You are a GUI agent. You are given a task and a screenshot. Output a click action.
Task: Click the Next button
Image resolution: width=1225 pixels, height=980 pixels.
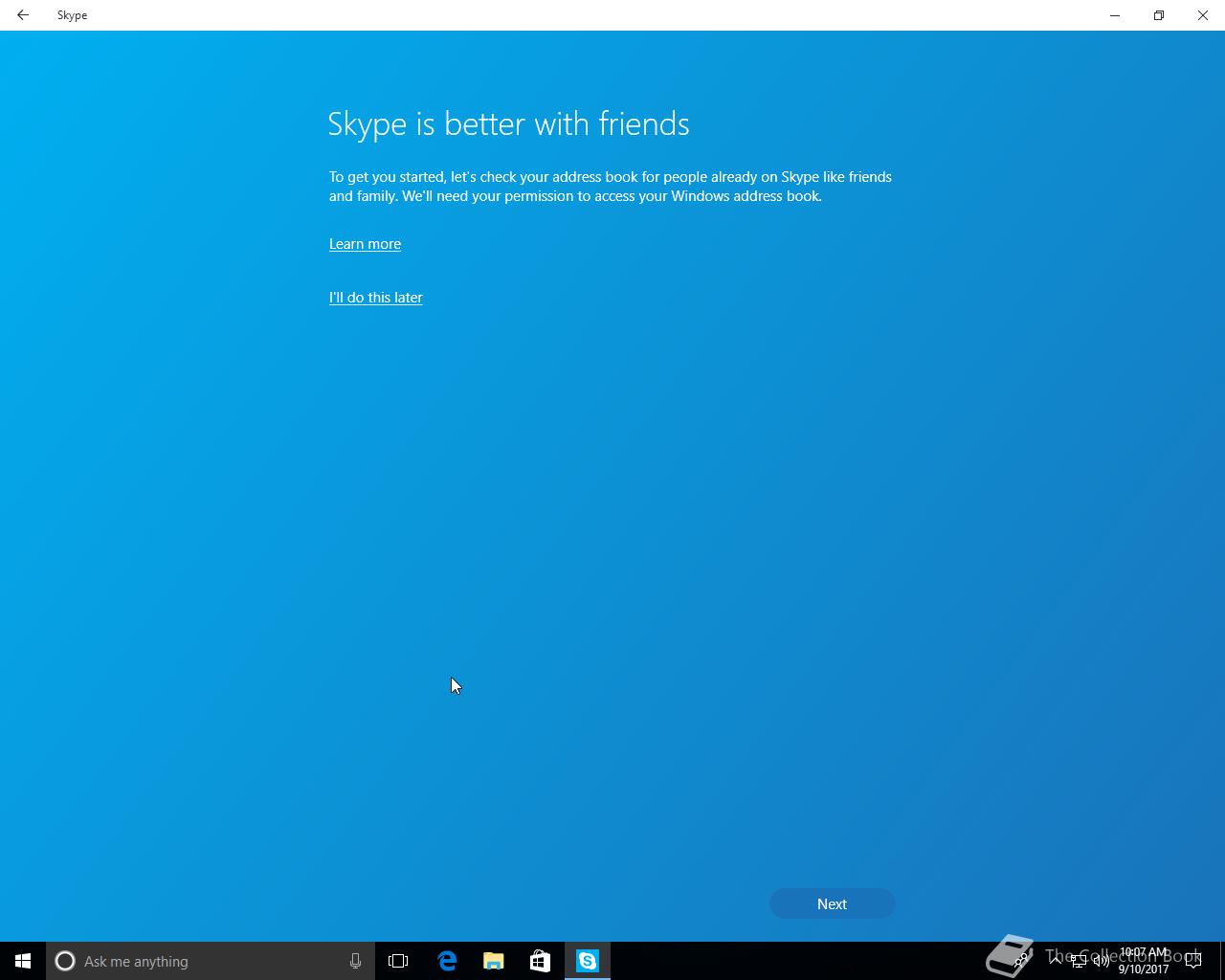(x=832, y=903)
